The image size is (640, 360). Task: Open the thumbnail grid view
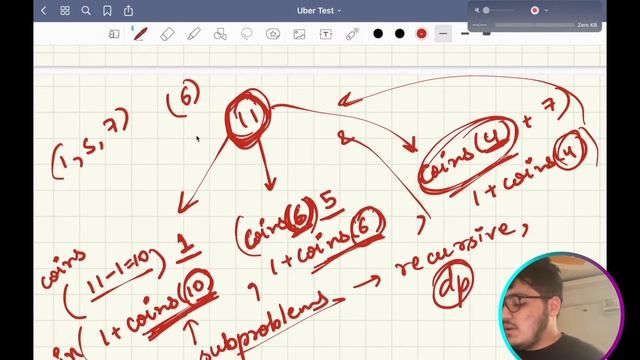[65, 11]
